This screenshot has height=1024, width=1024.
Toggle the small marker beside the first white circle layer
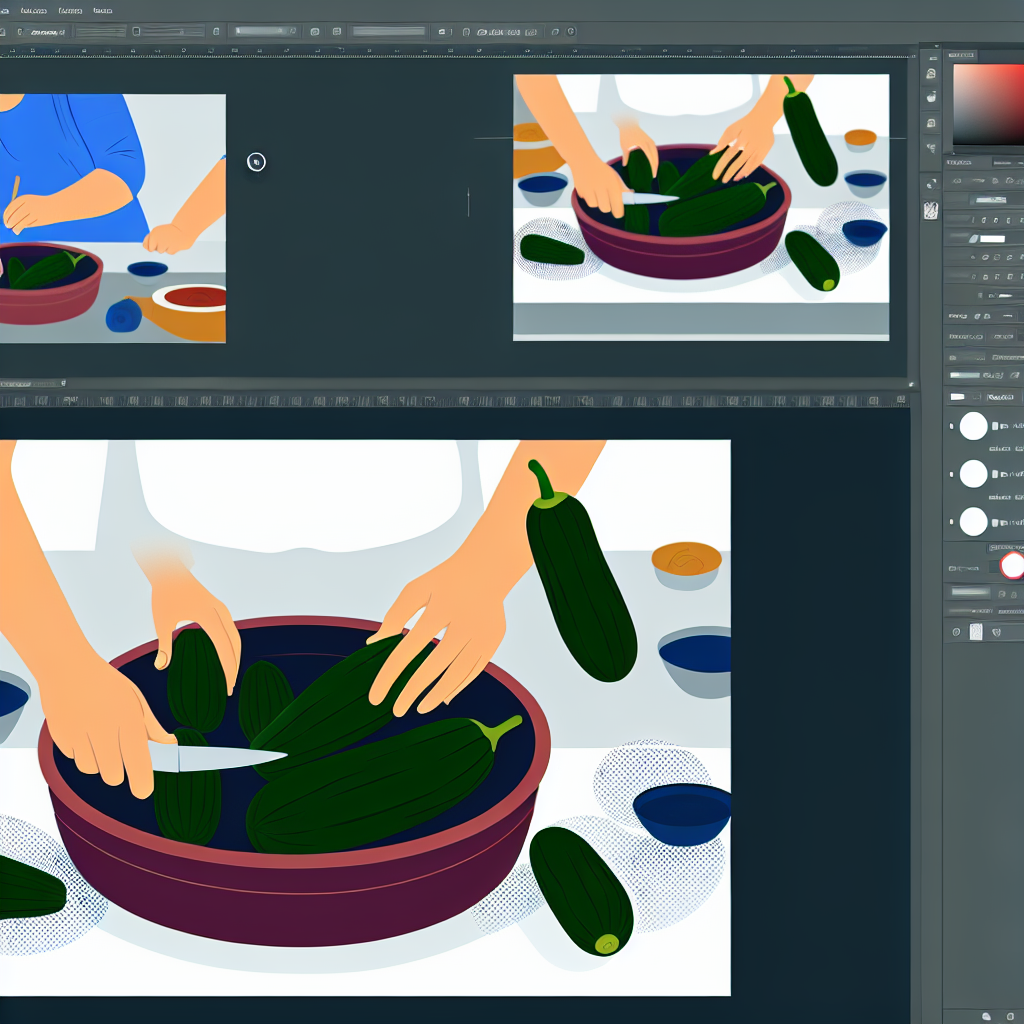pyautogui.click(x=950, y=426)
